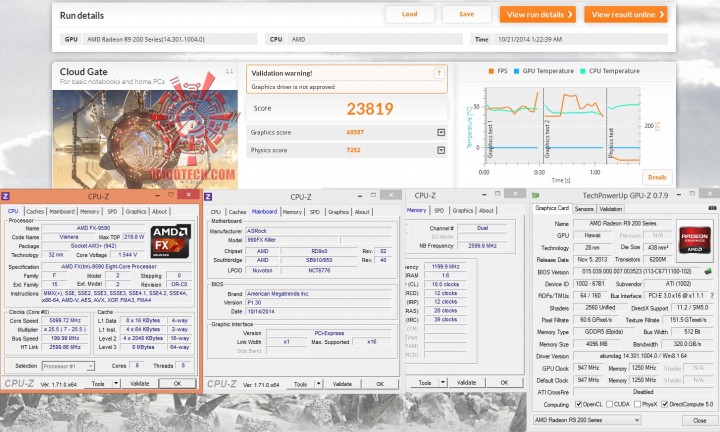Click OK in Memory CPU-Z window
This screenshot has height=432, width=720.
tap(504, 382)
